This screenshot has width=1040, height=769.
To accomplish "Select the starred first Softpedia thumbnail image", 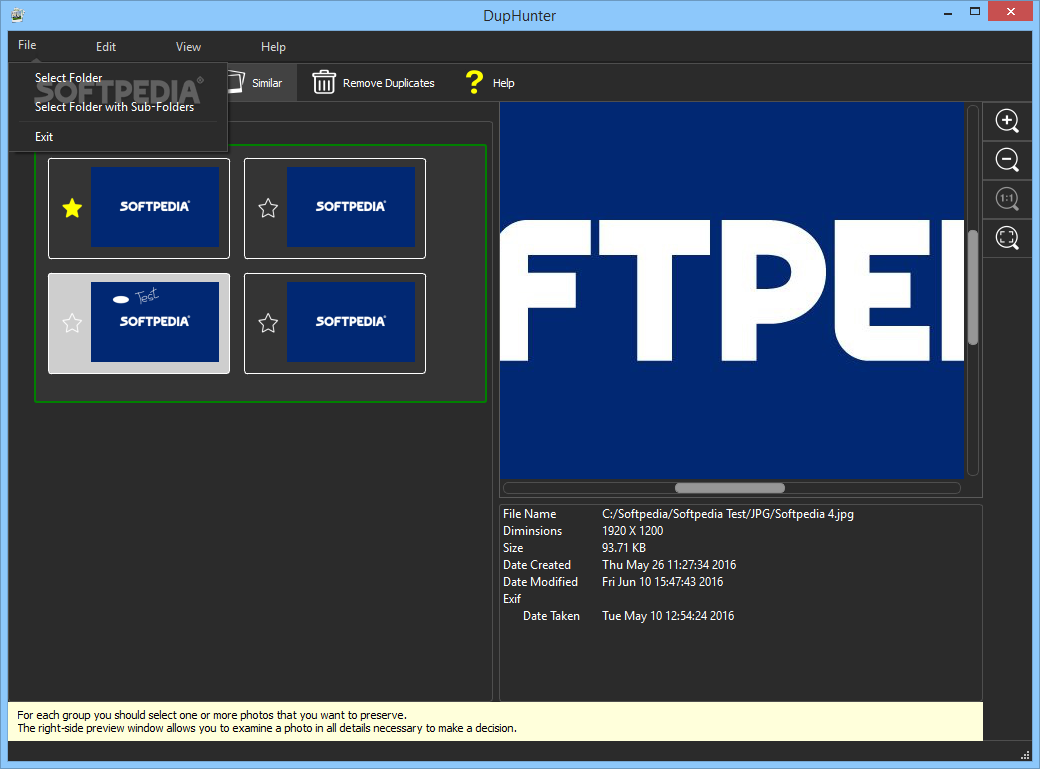I will (155, 207).
